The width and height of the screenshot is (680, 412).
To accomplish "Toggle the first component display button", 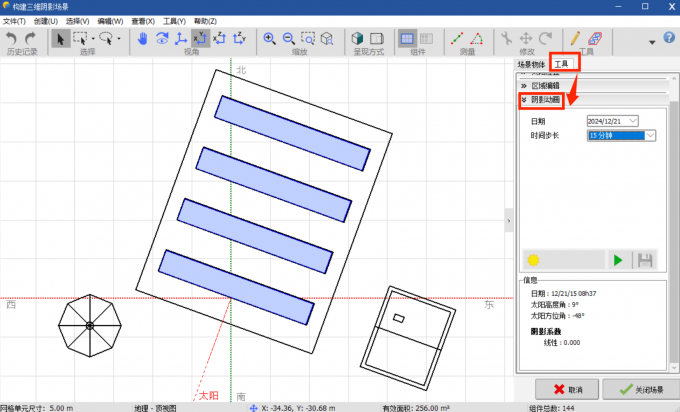I will click(409, 38).
